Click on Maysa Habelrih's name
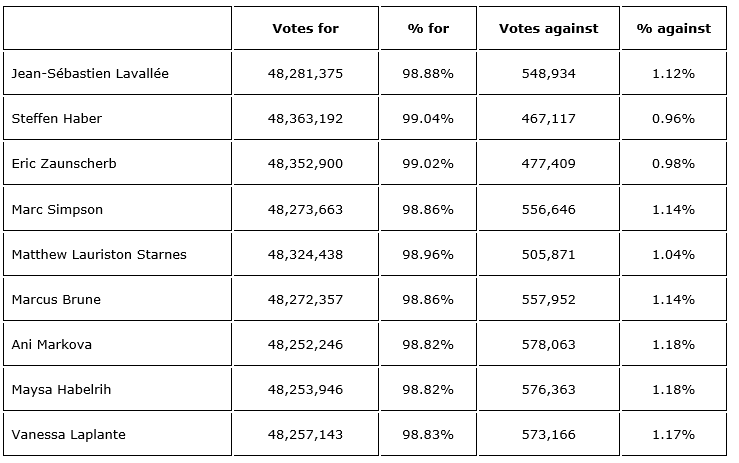The width and height of the screenshot is (739, 463). (59, 390)
